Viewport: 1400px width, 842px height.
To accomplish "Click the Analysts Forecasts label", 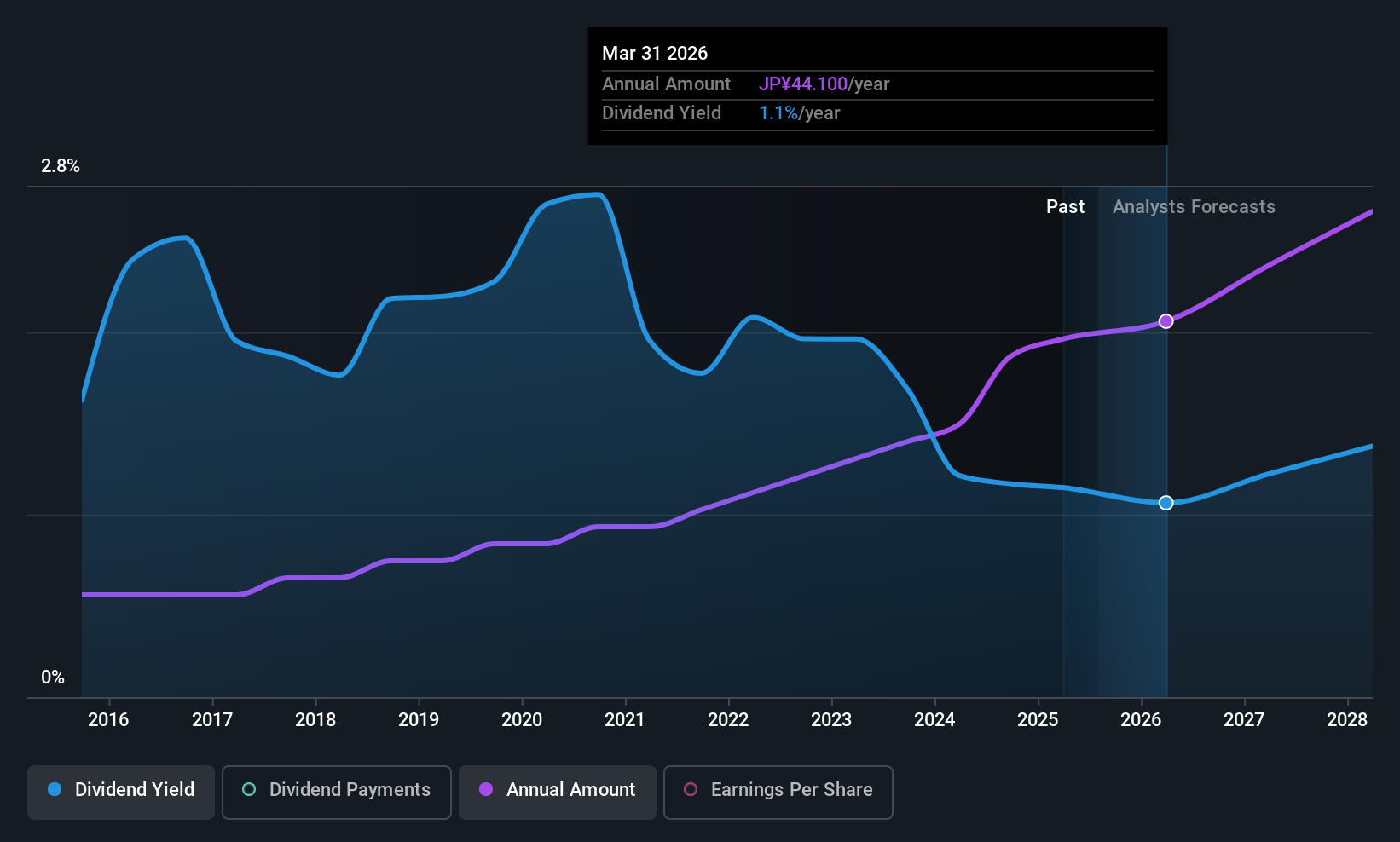I will click(1194, 207).
